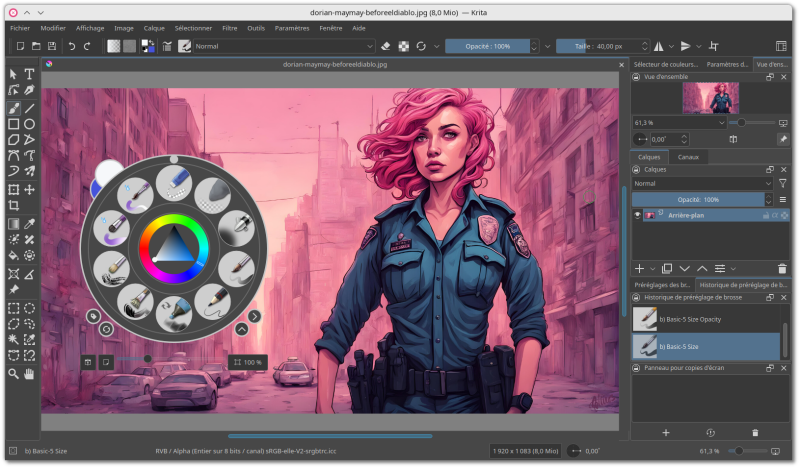
Task: Toggle horizontal mirror tool
Action: click(659, 46)
